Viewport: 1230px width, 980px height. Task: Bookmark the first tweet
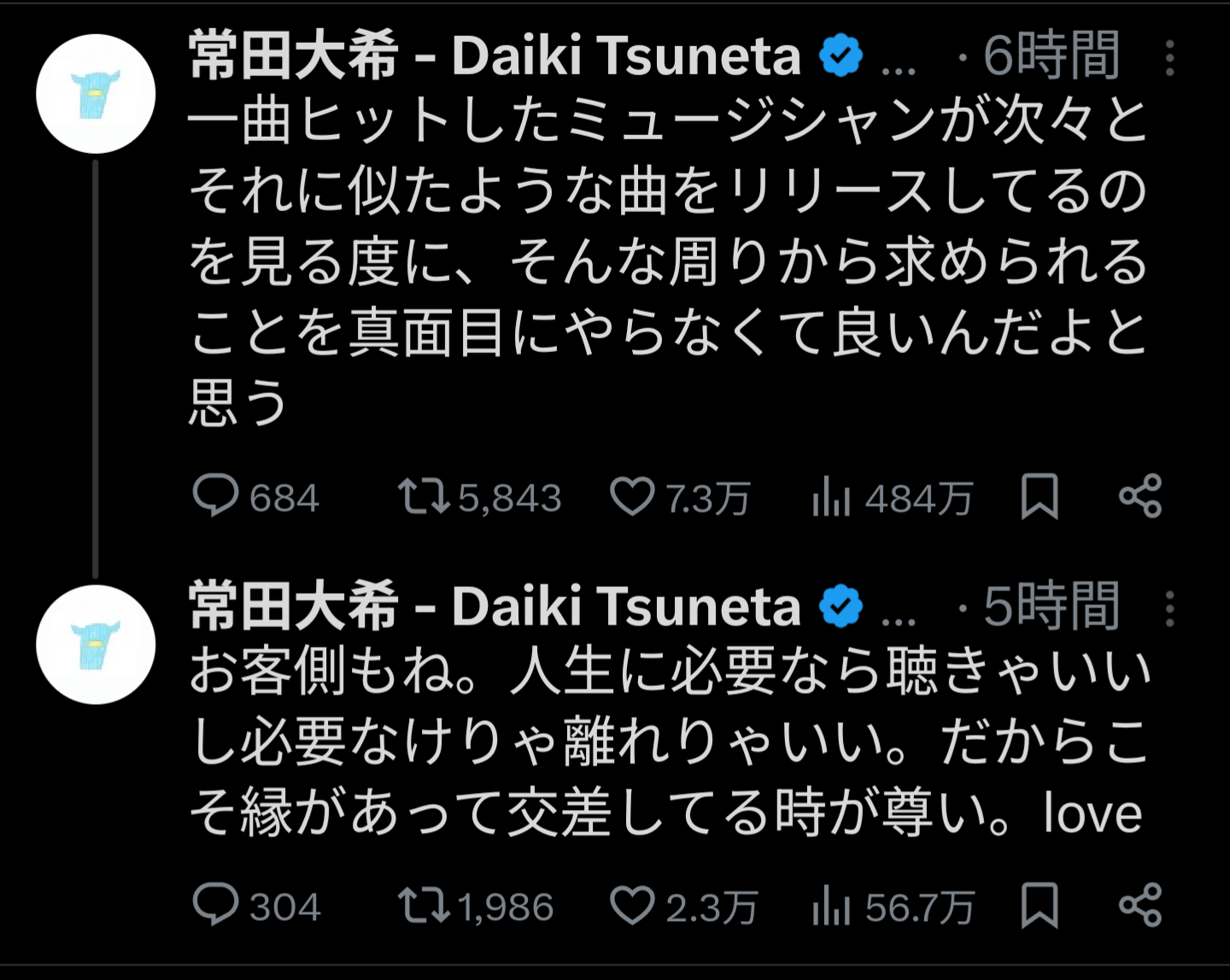(1040, 496)
